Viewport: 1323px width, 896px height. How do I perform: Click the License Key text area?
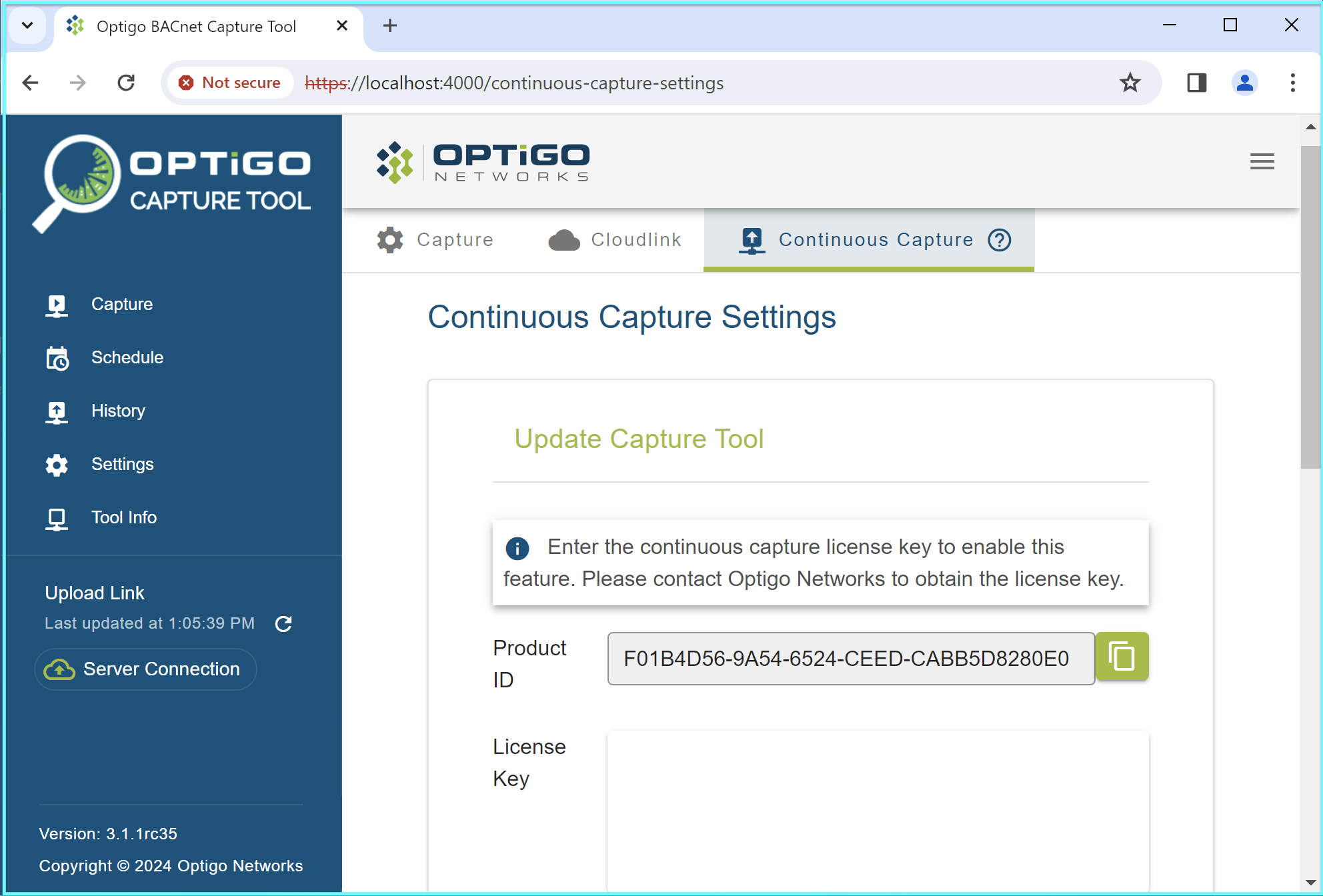click(x=878, y=811)
